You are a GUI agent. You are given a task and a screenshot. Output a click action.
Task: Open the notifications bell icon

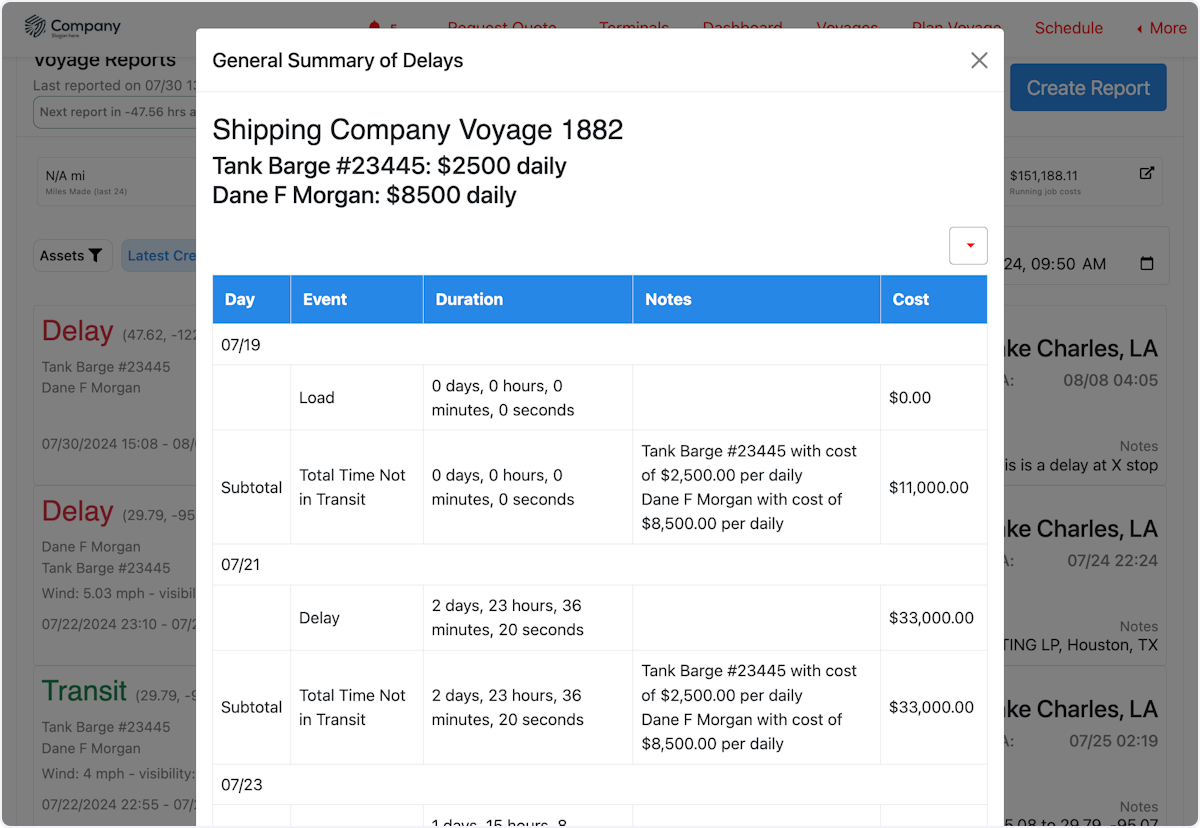tap(374, 27)
